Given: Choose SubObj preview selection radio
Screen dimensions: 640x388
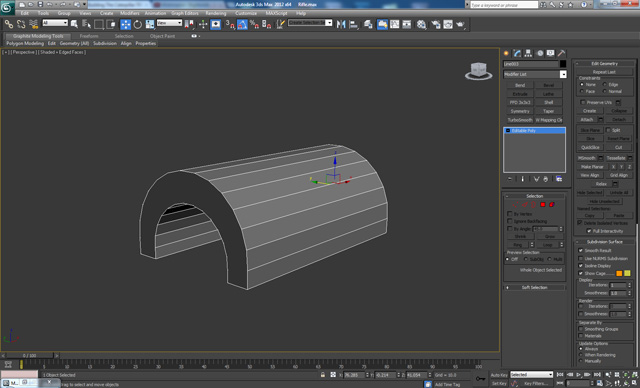Looking at the screenshot, I should pos(526,259).
